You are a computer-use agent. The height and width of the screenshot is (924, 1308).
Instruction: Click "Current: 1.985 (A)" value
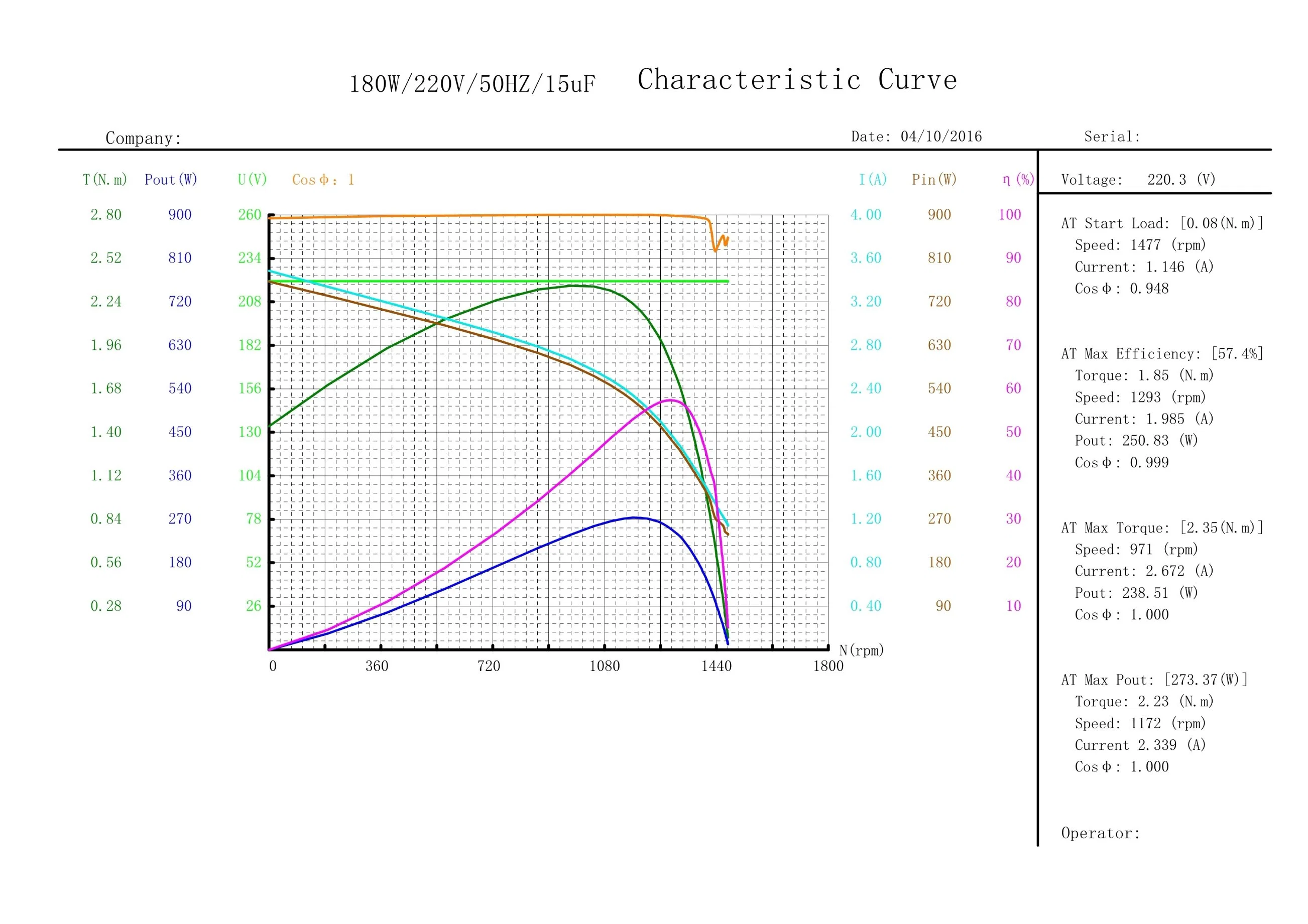[1144, 419]
